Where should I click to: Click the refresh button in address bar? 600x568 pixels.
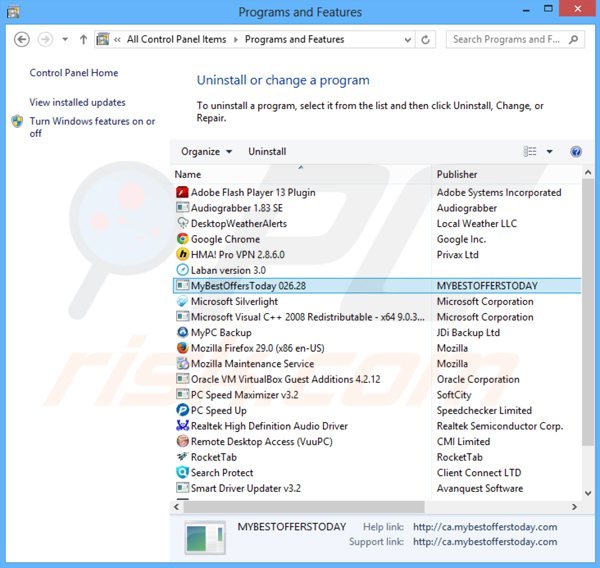coord(427,40)
